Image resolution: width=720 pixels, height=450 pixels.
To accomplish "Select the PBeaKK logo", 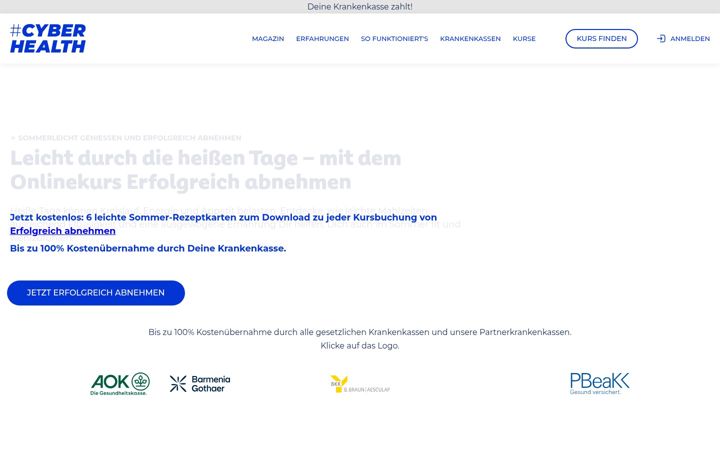I will click(x=600, y=384).
